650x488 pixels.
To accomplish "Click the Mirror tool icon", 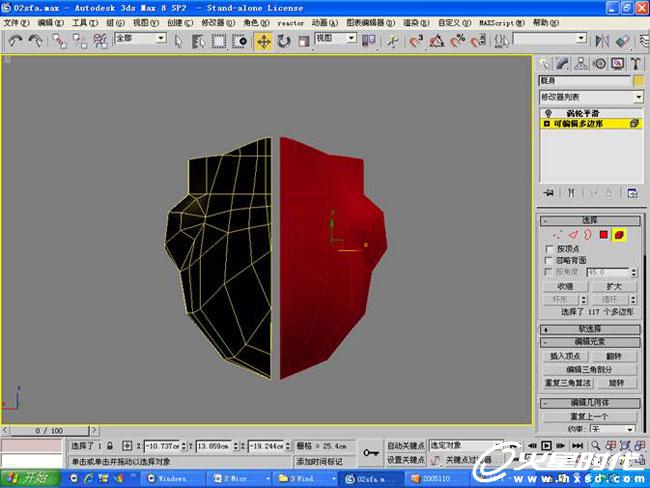I will [602, 41].
